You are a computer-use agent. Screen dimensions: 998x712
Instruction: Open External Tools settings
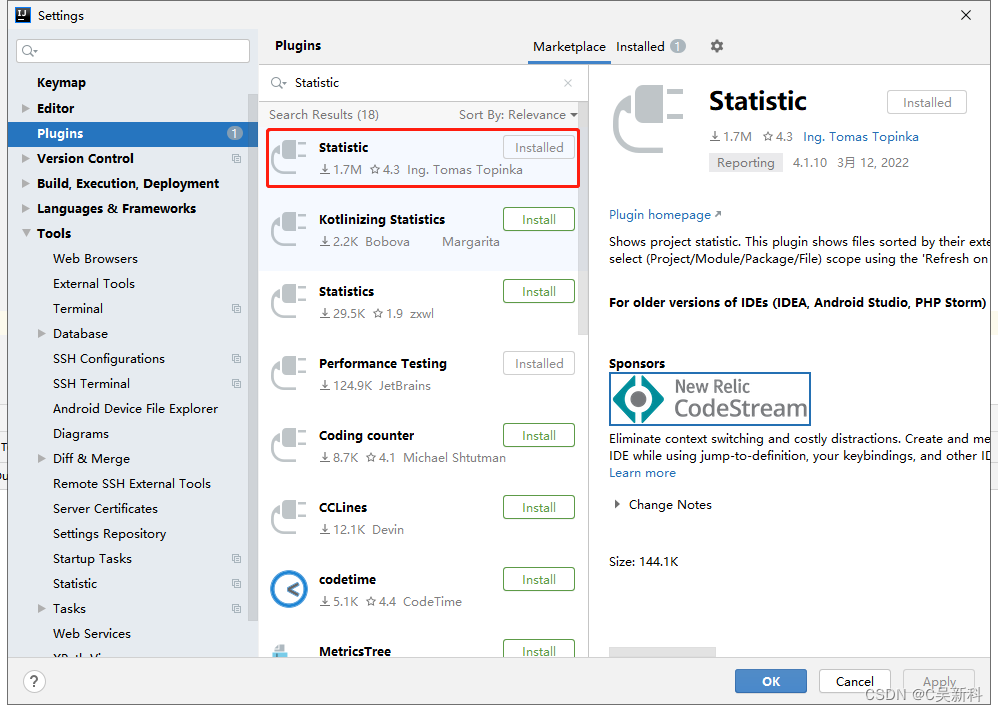[94, 284]
